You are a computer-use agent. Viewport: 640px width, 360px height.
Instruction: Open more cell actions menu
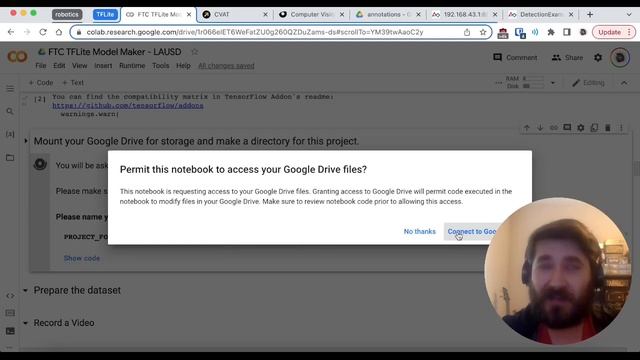pyautogui.click(x=621, y=128)
